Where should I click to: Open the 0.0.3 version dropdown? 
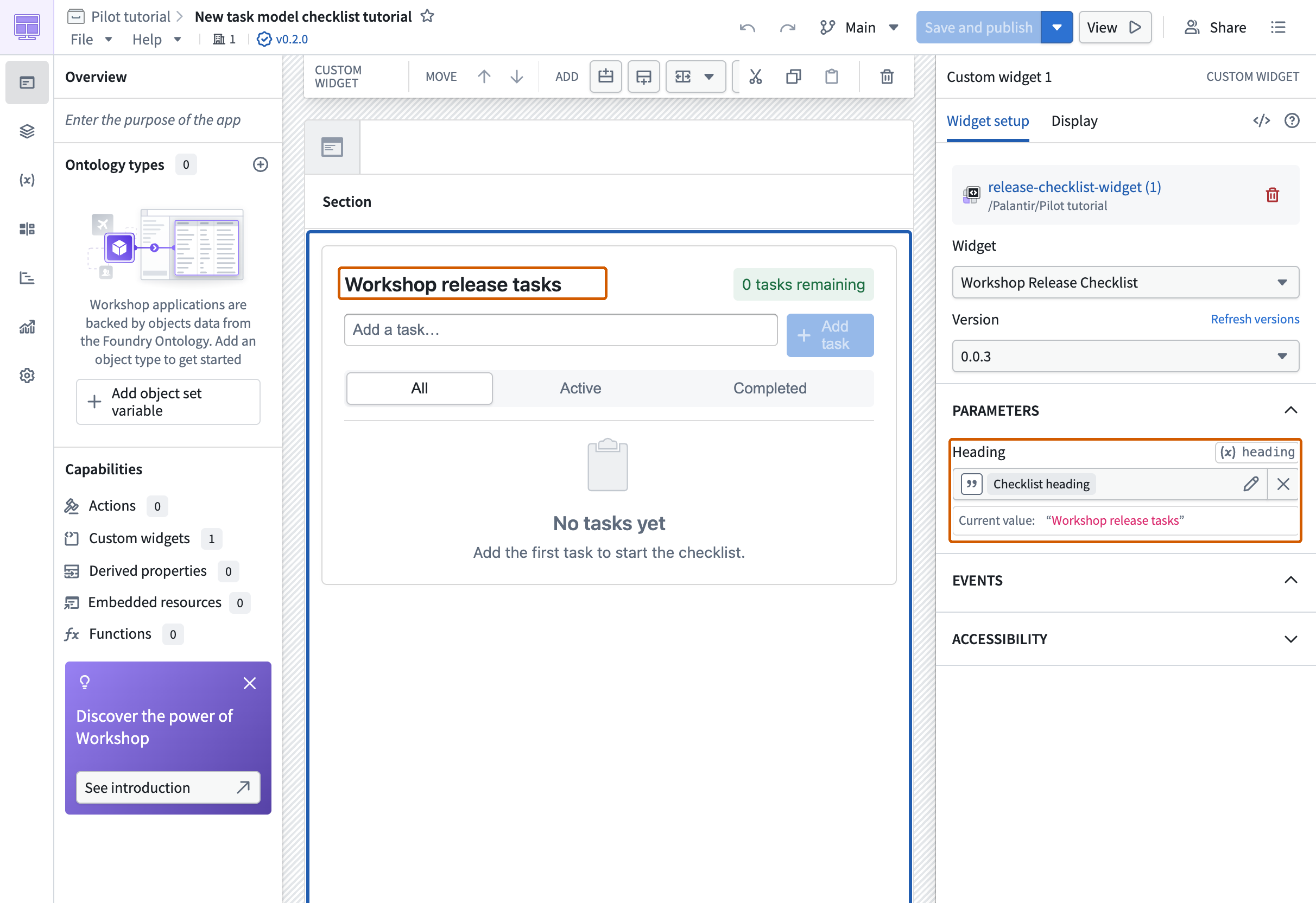1125,357
